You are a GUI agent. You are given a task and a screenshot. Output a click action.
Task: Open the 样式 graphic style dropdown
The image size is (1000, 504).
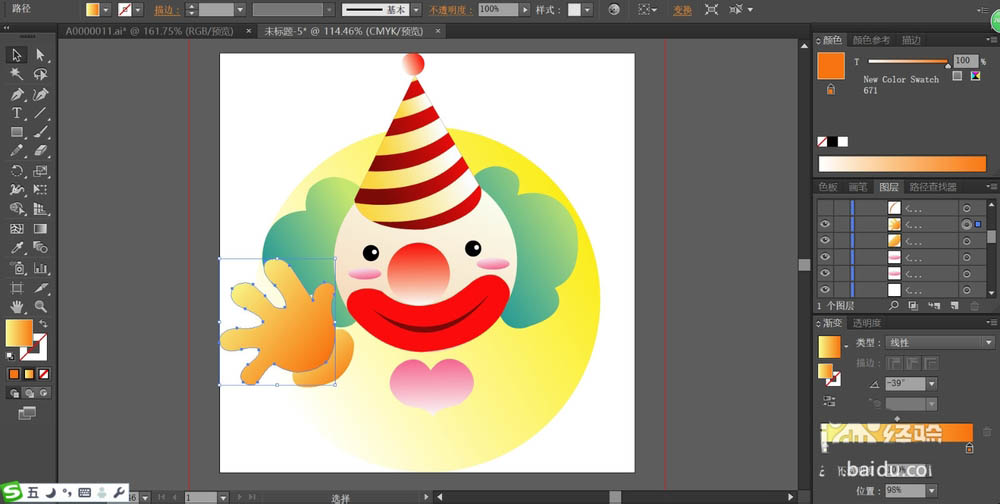pyautogui.click(x=587, y=10)
